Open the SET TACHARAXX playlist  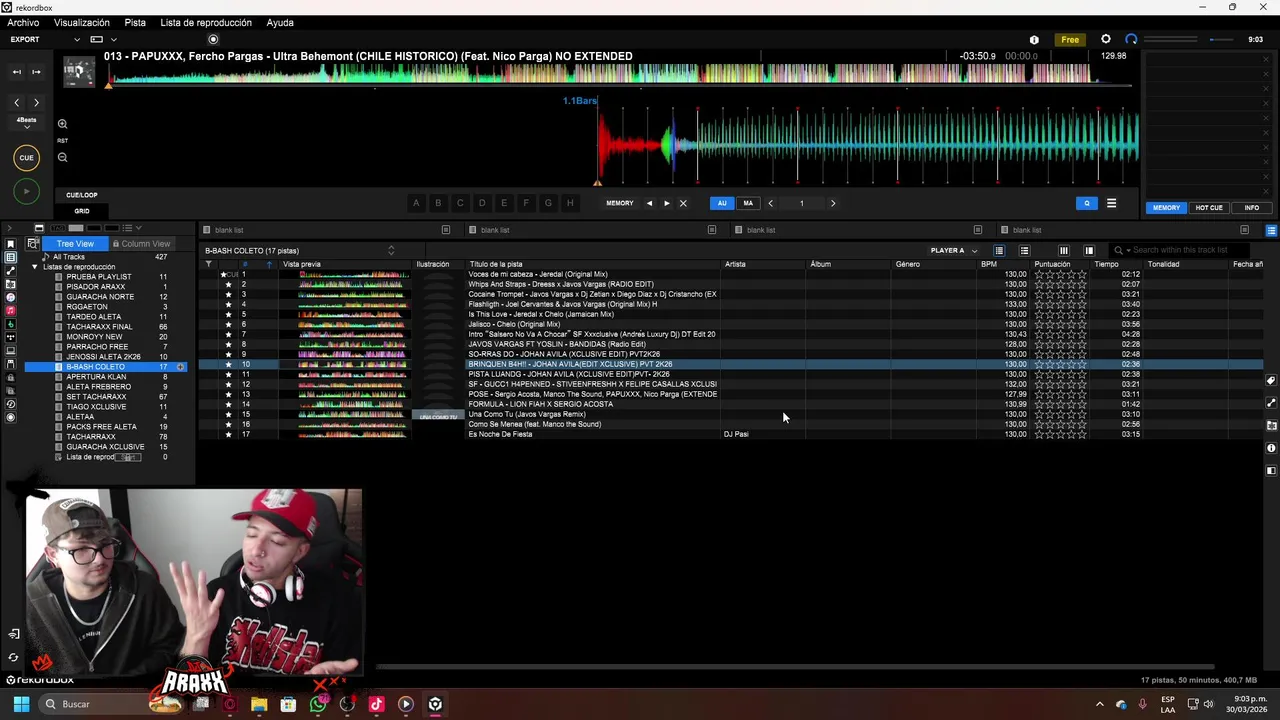pos(96,397)
